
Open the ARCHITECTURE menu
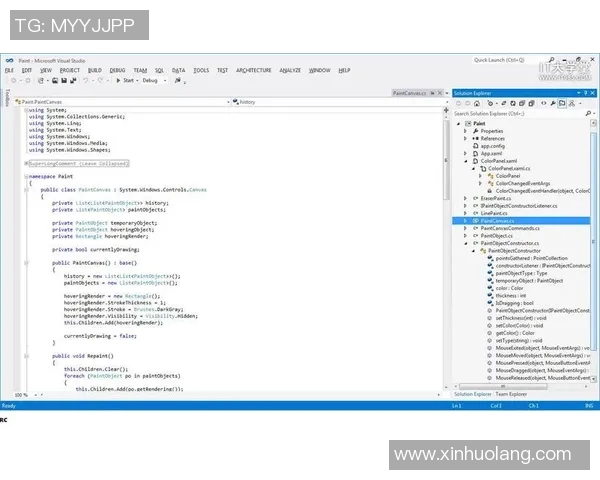click(x=253, y=70)
